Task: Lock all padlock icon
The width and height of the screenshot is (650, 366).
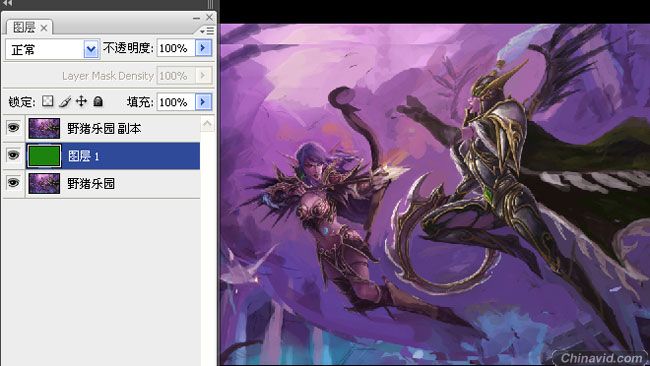Action: (x=98, y=101)
